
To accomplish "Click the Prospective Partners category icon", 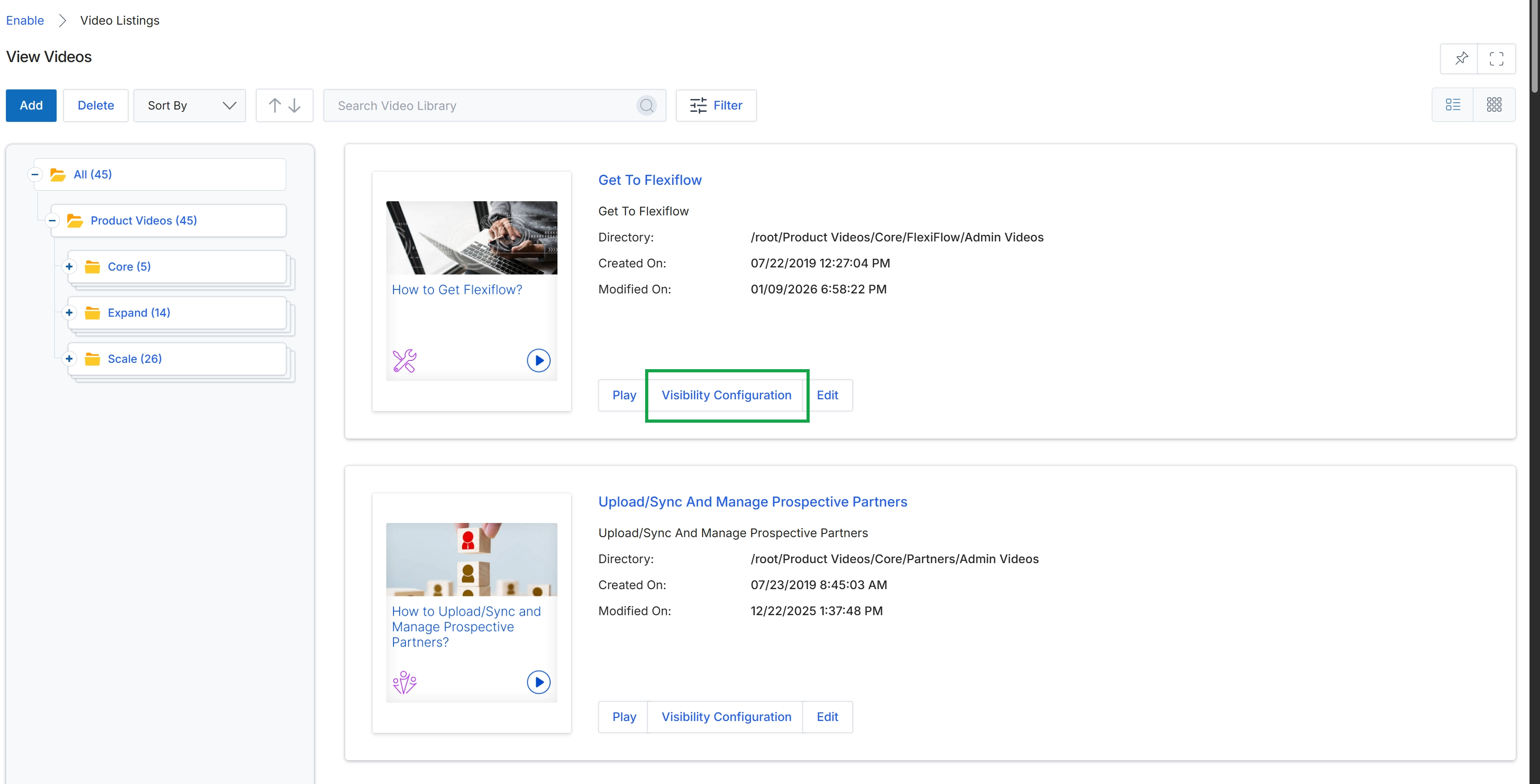I will pos(405,682).
